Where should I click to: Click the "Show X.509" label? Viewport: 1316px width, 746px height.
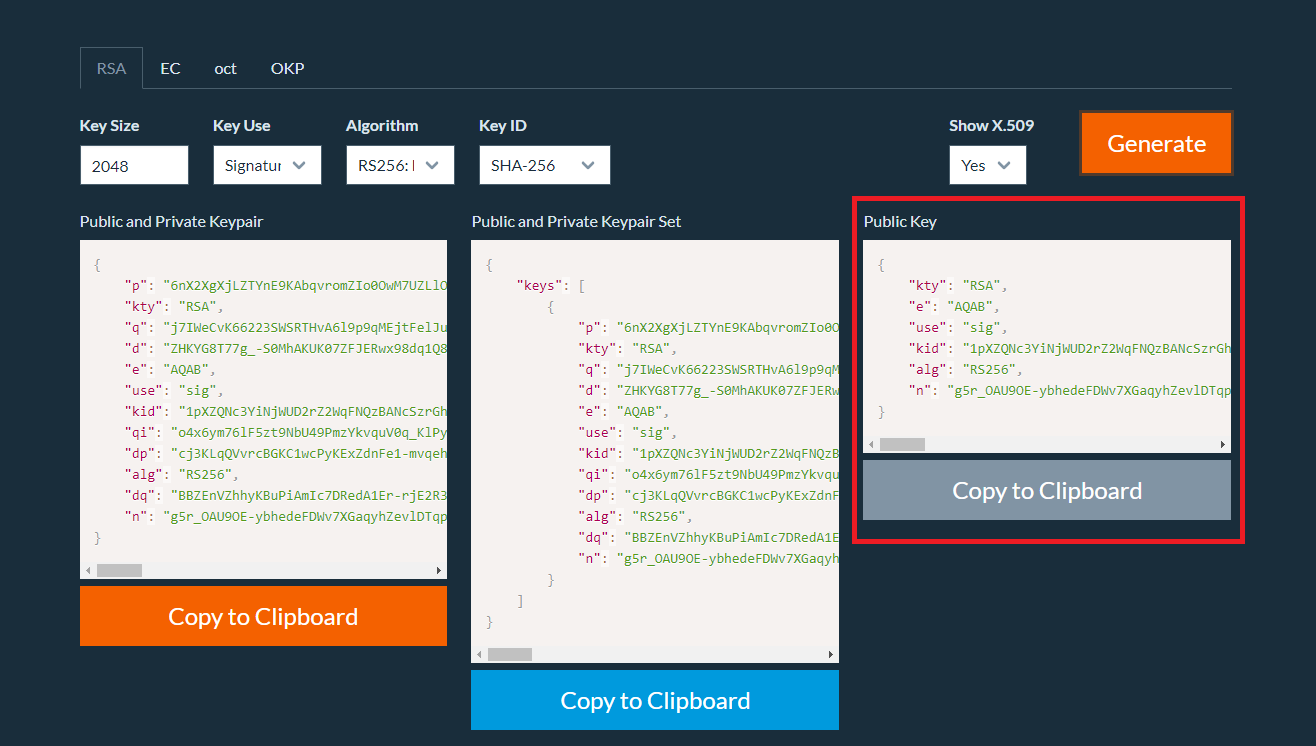(991, 126)
